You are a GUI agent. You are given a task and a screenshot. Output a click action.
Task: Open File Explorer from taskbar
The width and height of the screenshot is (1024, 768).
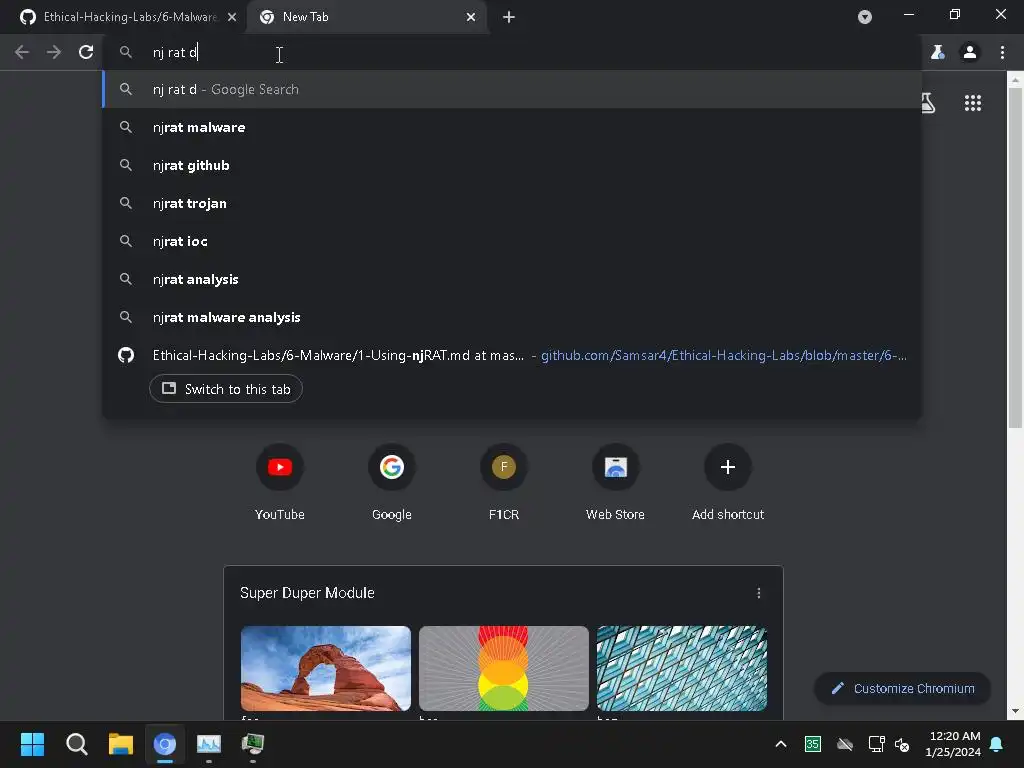[121, 744]
